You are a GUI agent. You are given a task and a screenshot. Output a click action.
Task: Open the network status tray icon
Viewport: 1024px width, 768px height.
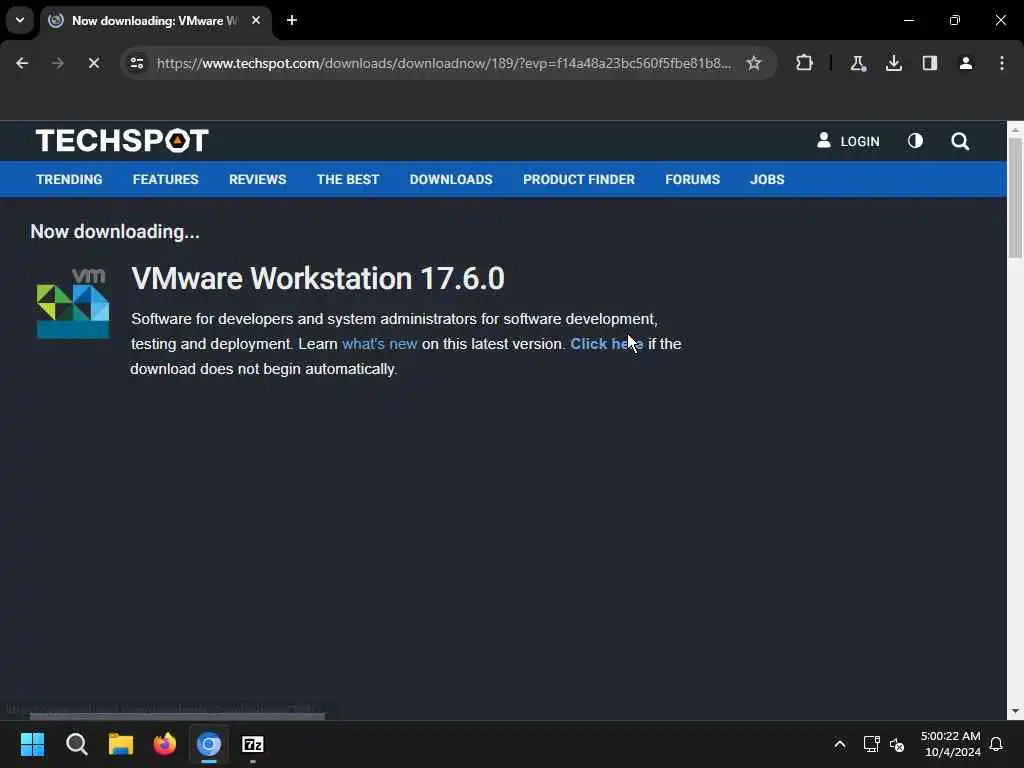click(x=871, y=744)
